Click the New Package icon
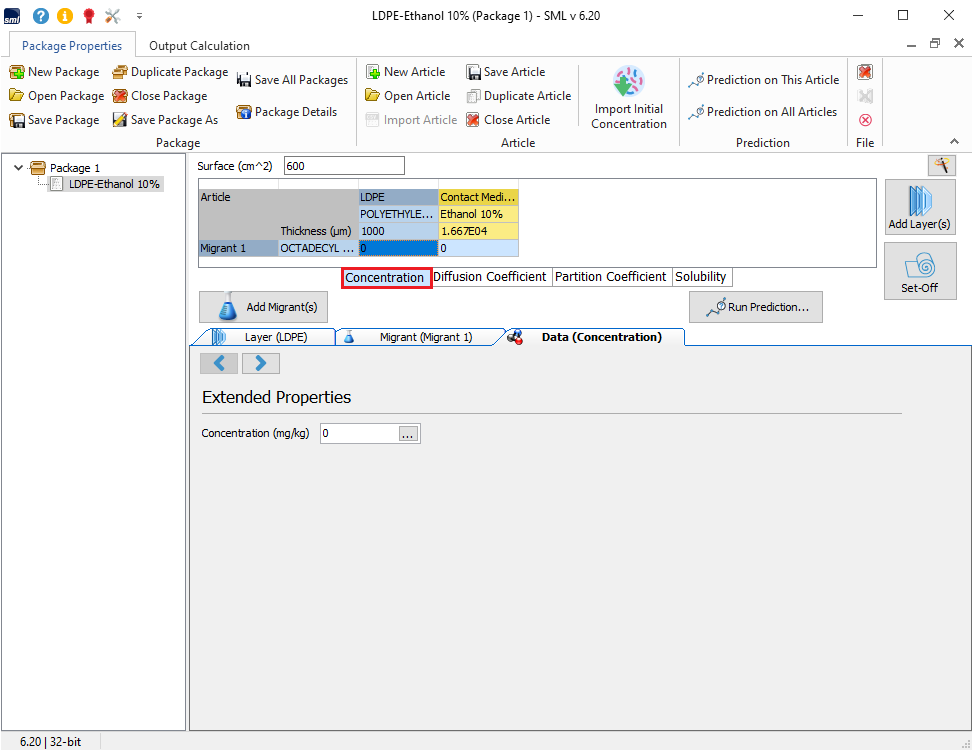 point(17,72)
